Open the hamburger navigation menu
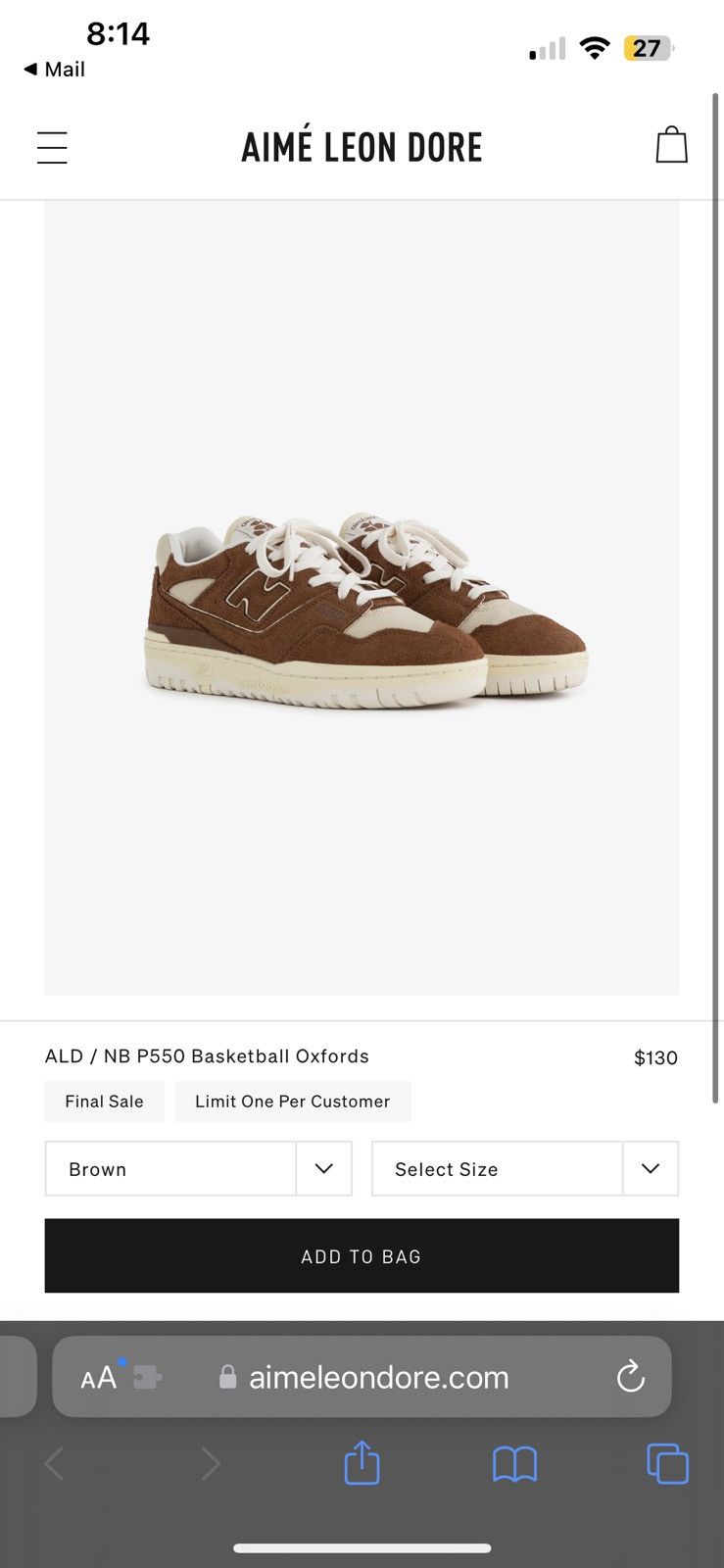This screenshot has height=1568, width=724. 51,146
